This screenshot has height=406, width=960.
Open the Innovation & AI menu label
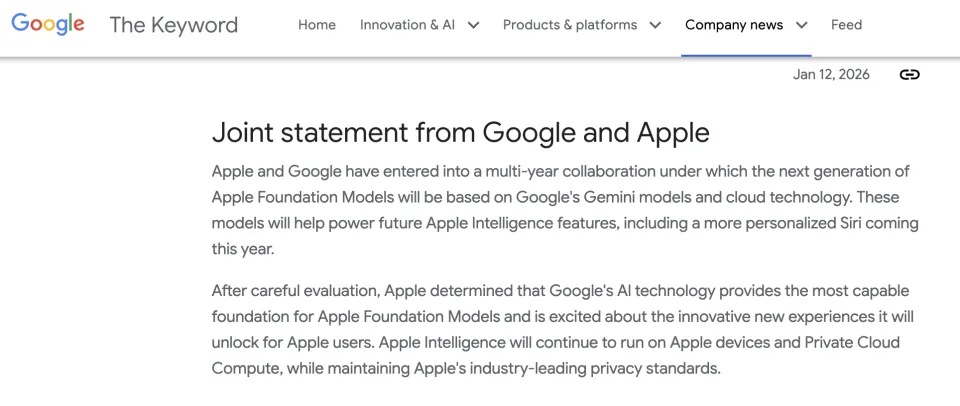pyautogui.click(x=407, y=25)
